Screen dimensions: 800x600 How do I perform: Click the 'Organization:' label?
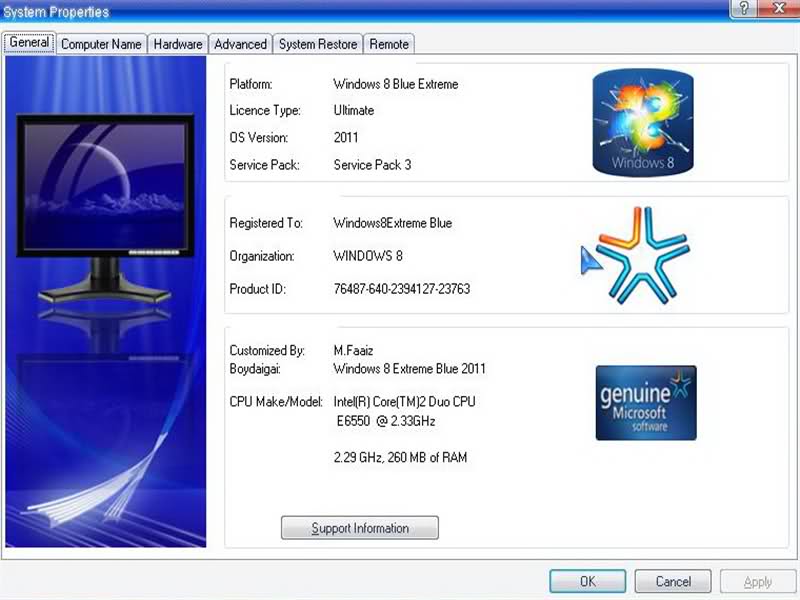click(x=262, y=256)
